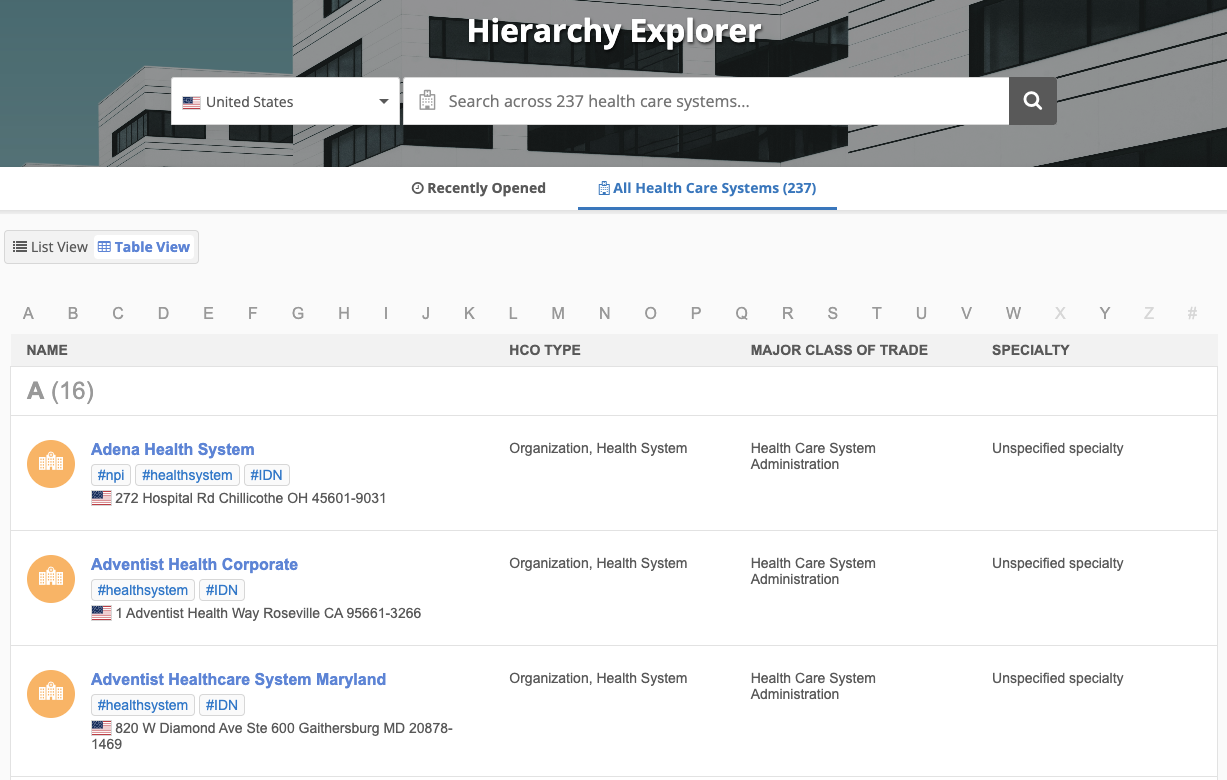The height and width of the screenshot is (780, 1227).
Task: Open the Adventist Health Corporate link
Action: 194,564
